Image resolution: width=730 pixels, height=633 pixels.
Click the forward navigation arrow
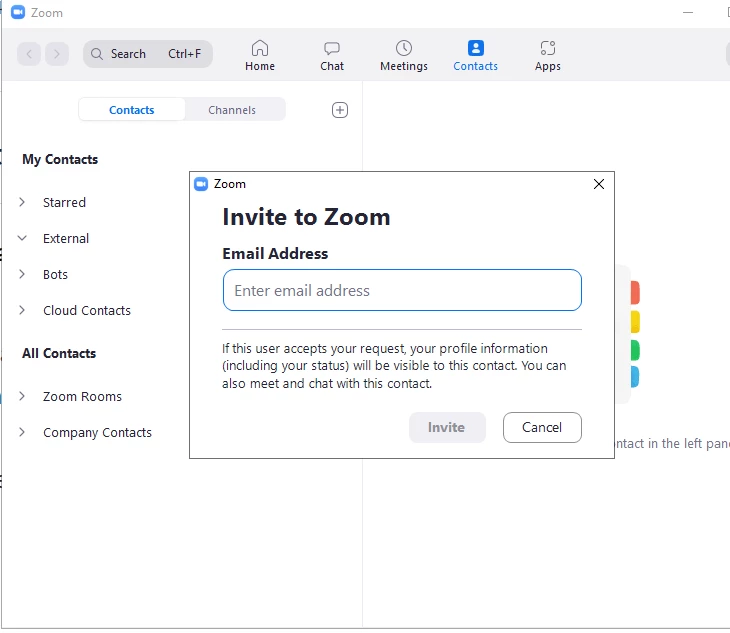(57, 54)
